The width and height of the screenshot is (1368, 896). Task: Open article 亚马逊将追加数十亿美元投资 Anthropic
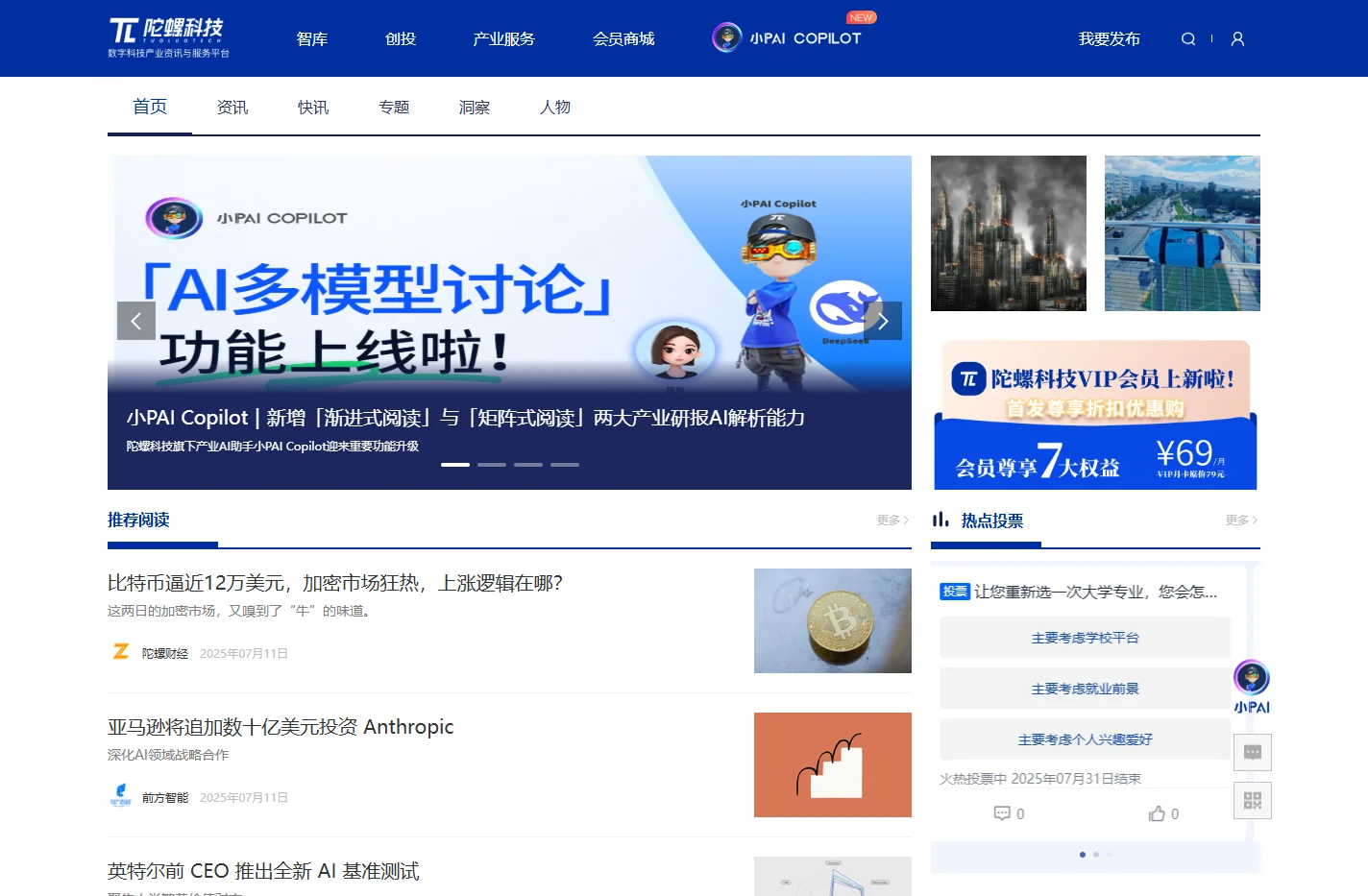281,727
